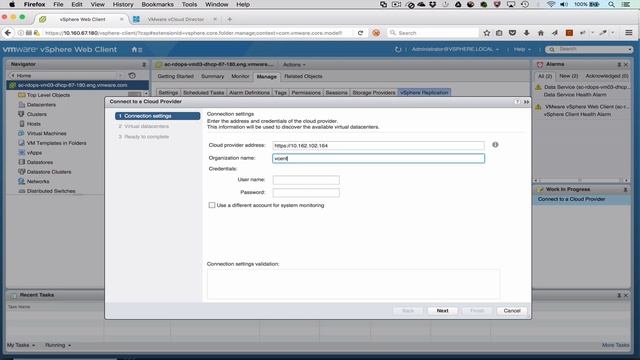Image resolution: width=640 pixels, height=360 pixels.
Task: Open the My Tasks dropdown
Action: coord(21,345)
